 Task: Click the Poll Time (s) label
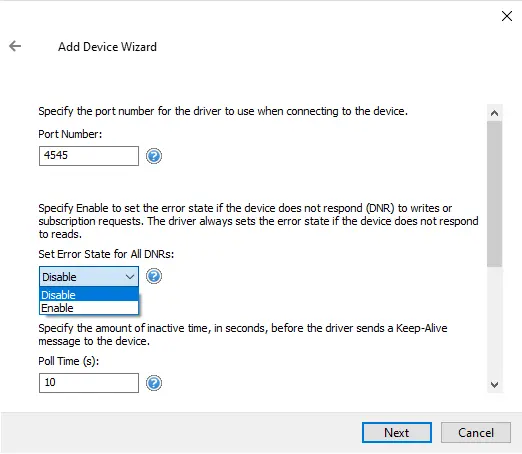coord(69,361)
